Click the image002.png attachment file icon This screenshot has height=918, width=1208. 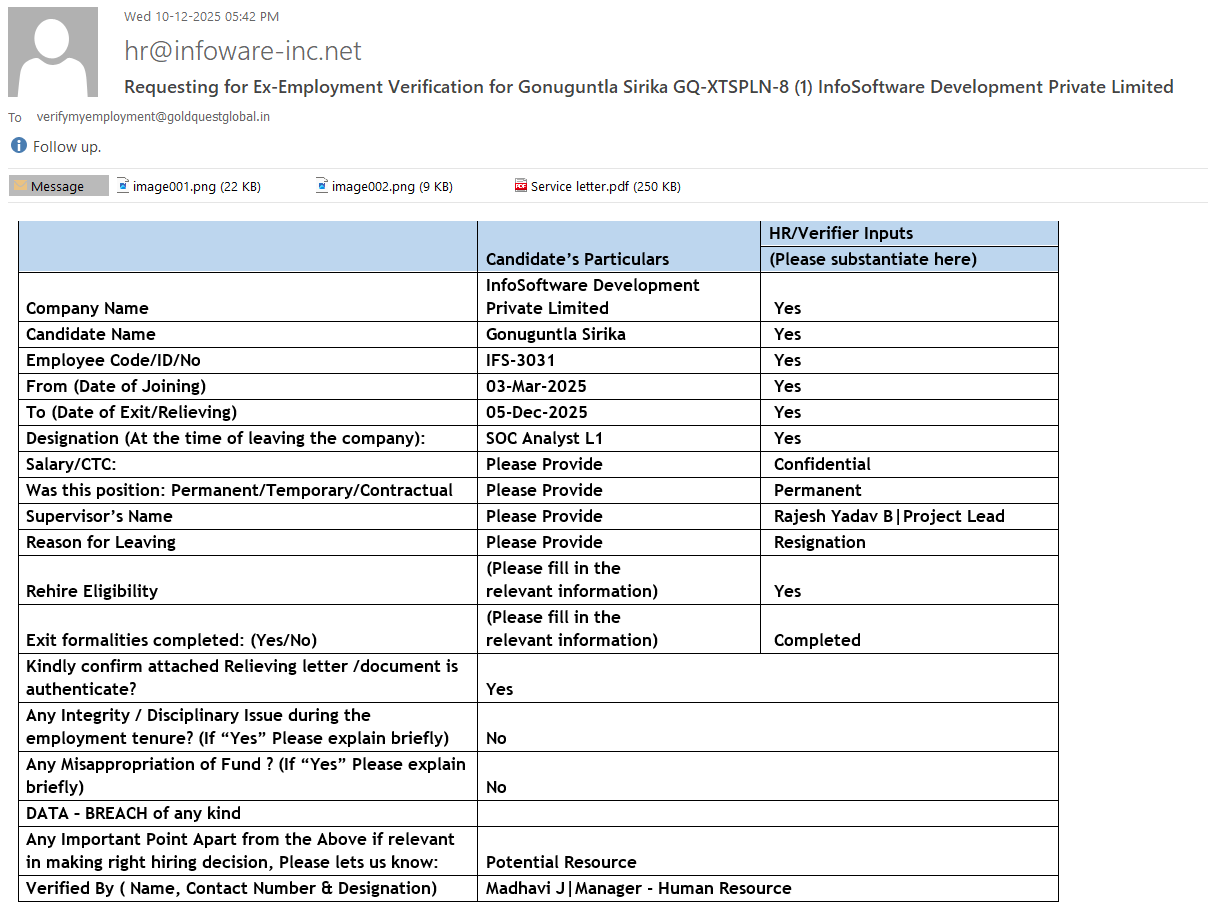(322, 186)
